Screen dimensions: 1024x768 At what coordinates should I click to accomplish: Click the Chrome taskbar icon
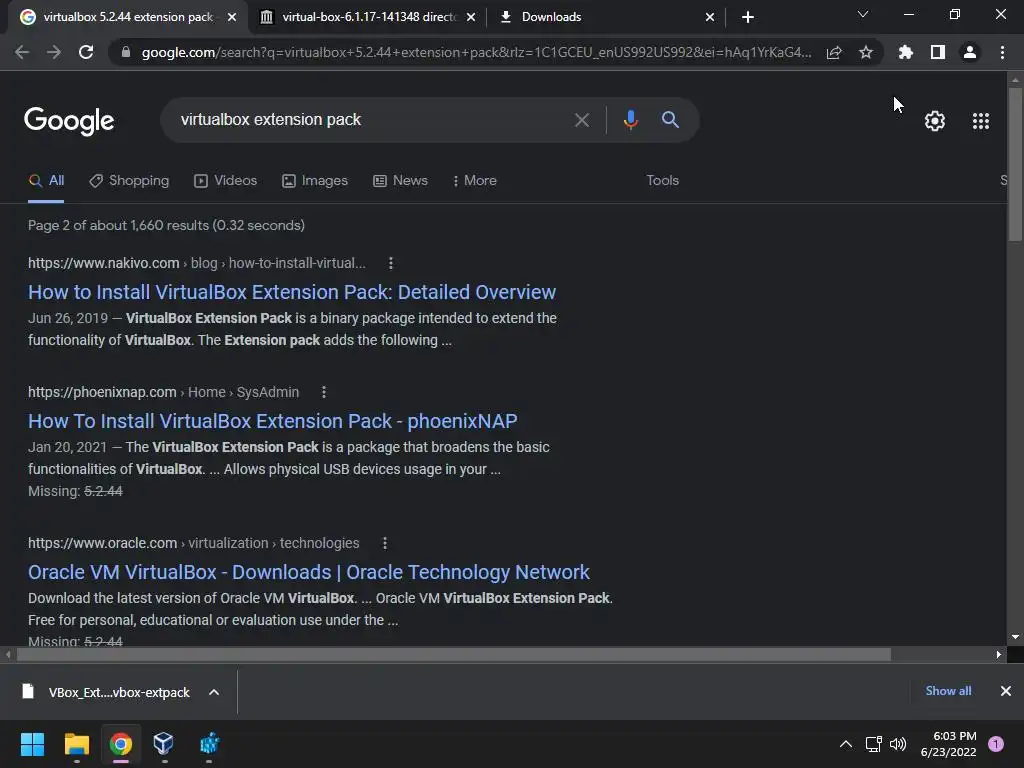tap(121, 744)
